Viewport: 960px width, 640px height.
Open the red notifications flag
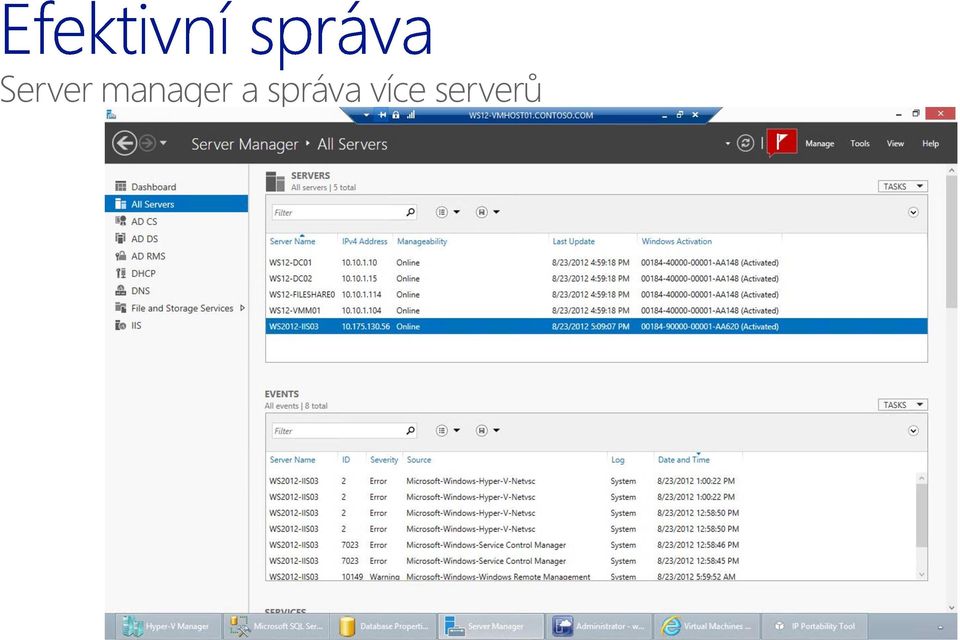click(782, 142)
